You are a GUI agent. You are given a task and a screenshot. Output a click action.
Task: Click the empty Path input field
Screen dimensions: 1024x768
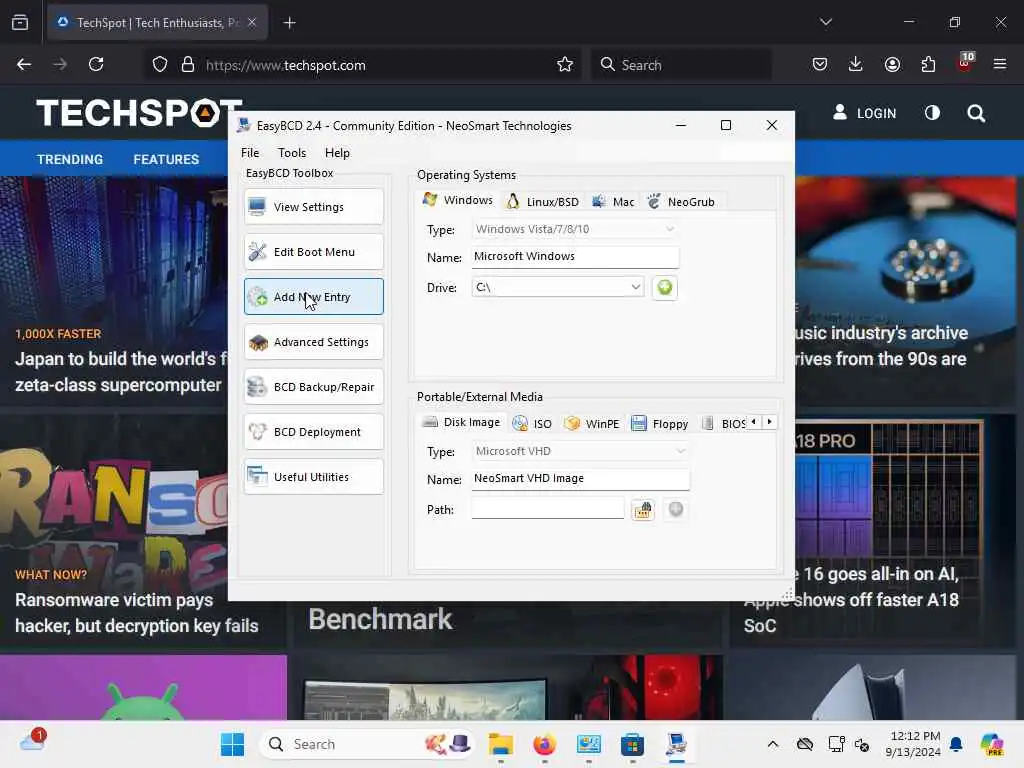548,509
